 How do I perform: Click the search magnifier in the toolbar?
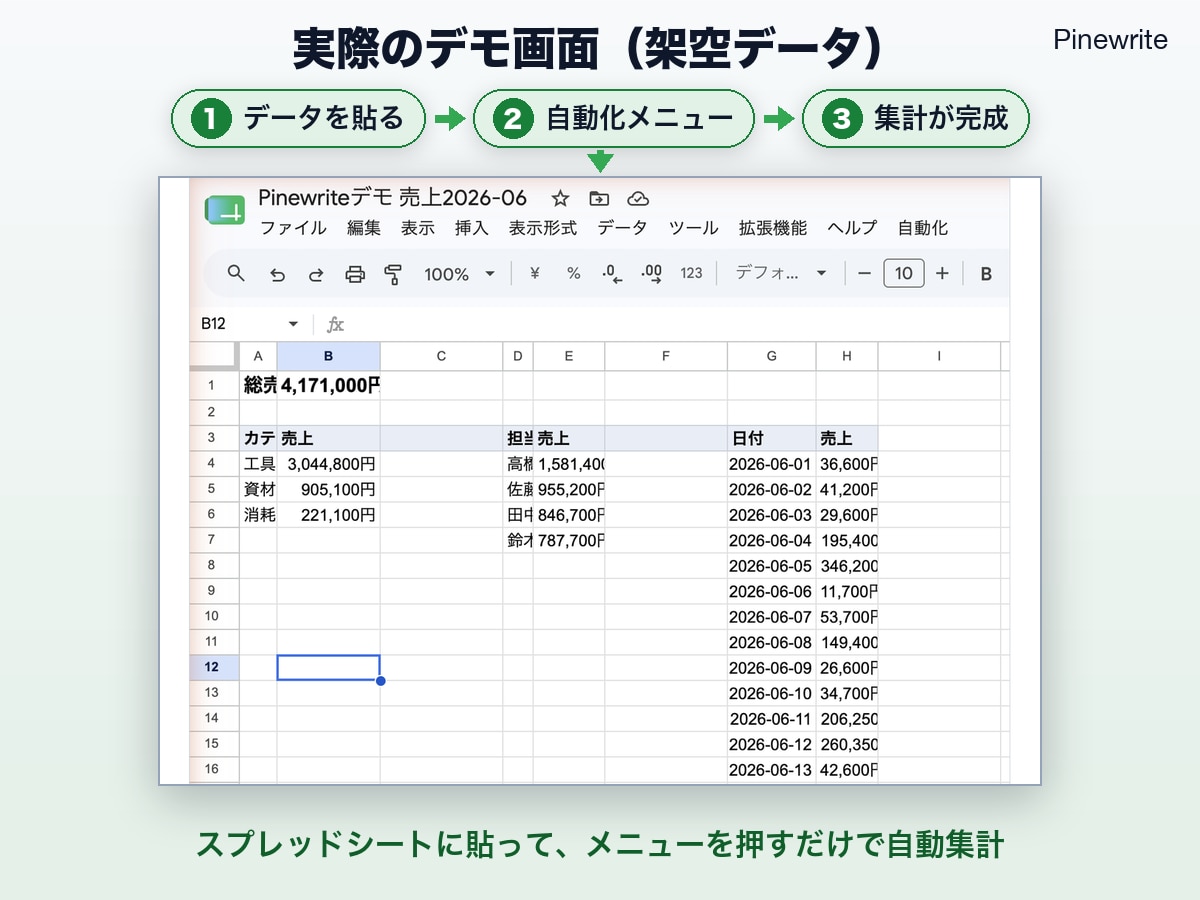click(x=236, y=273)
